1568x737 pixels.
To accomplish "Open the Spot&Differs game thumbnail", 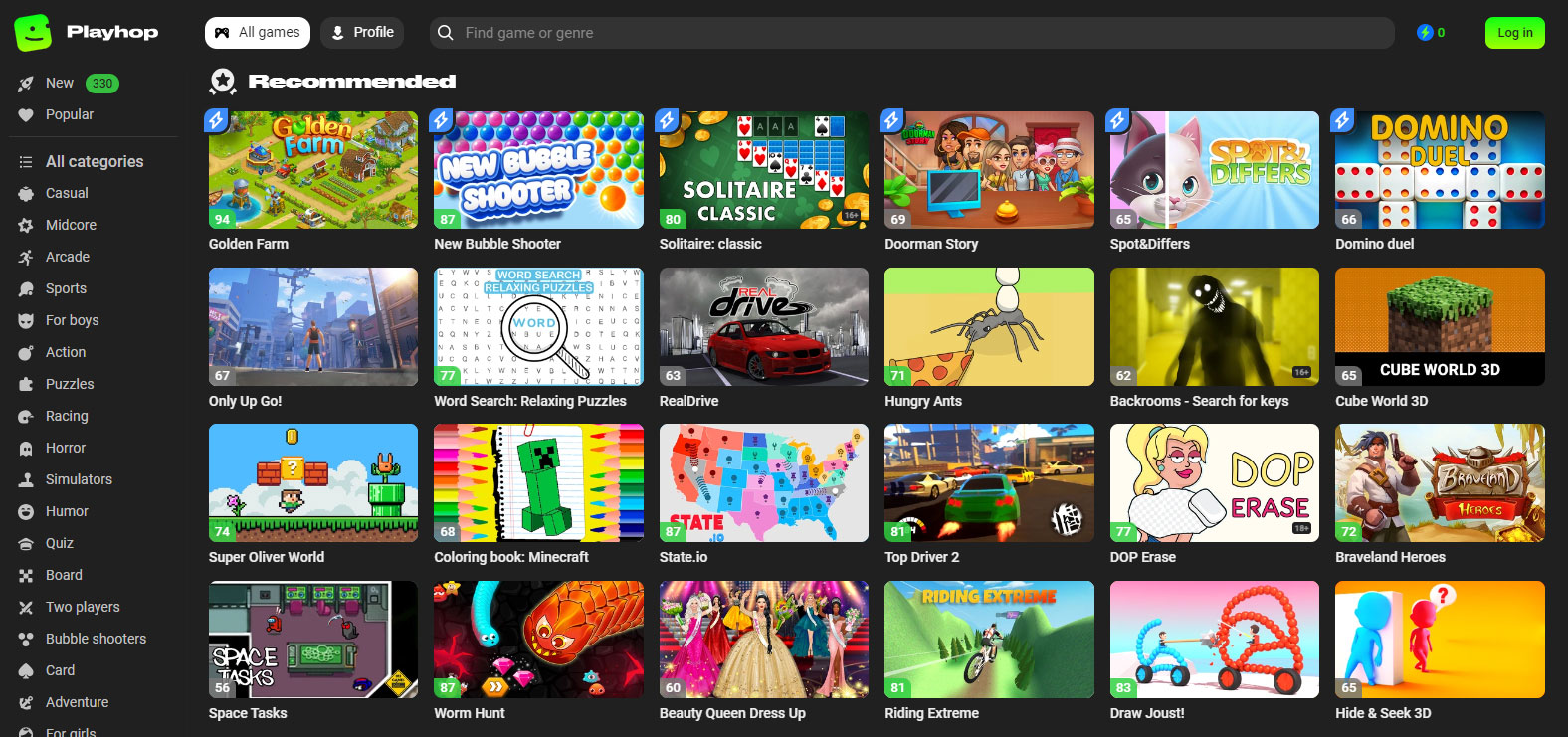I will (1215, 170).
